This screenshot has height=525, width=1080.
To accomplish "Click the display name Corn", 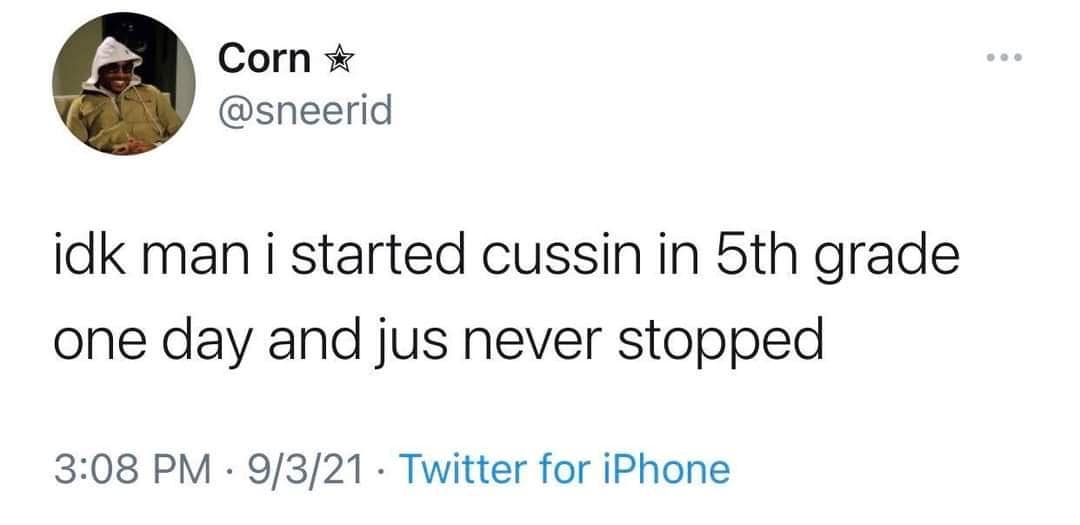I will [x=264, y=60].
